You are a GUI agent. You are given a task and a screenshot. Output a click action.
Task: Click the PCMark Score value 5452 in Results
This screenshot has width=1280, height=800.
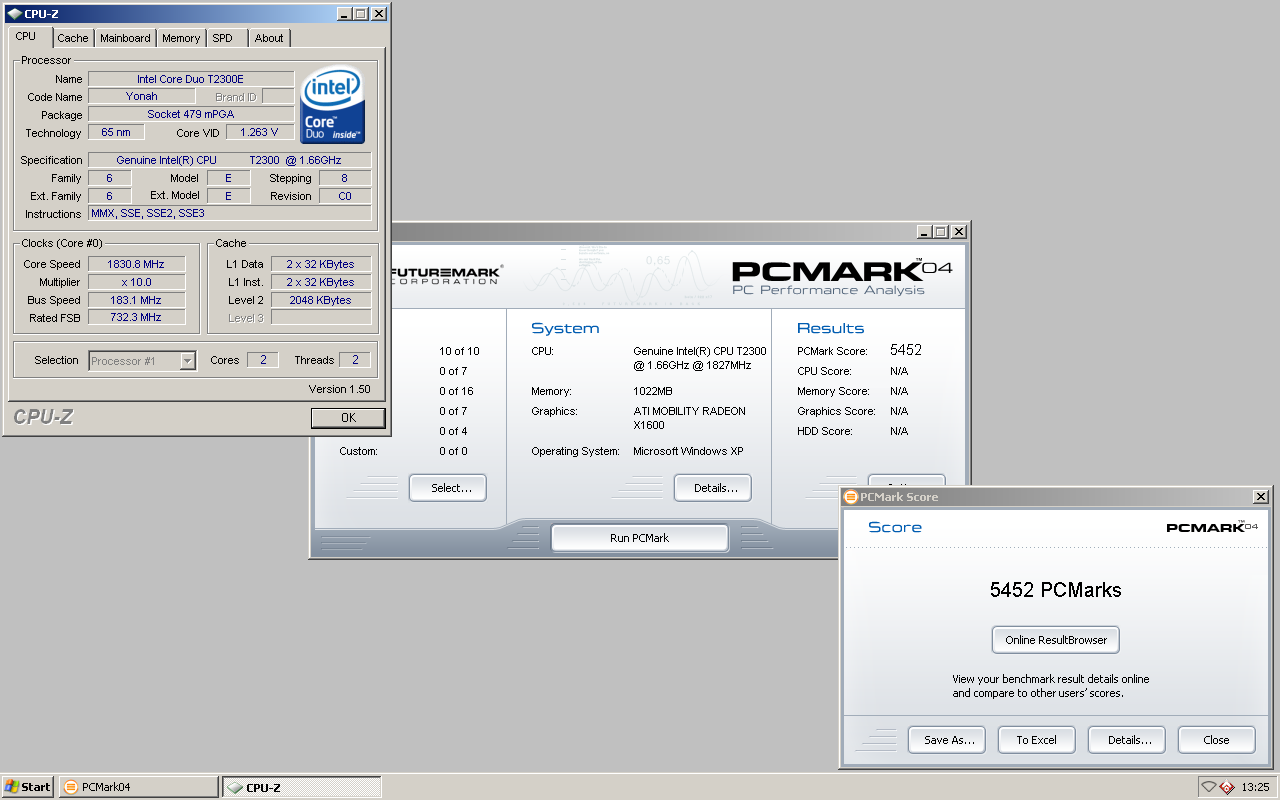click(906, 350)
